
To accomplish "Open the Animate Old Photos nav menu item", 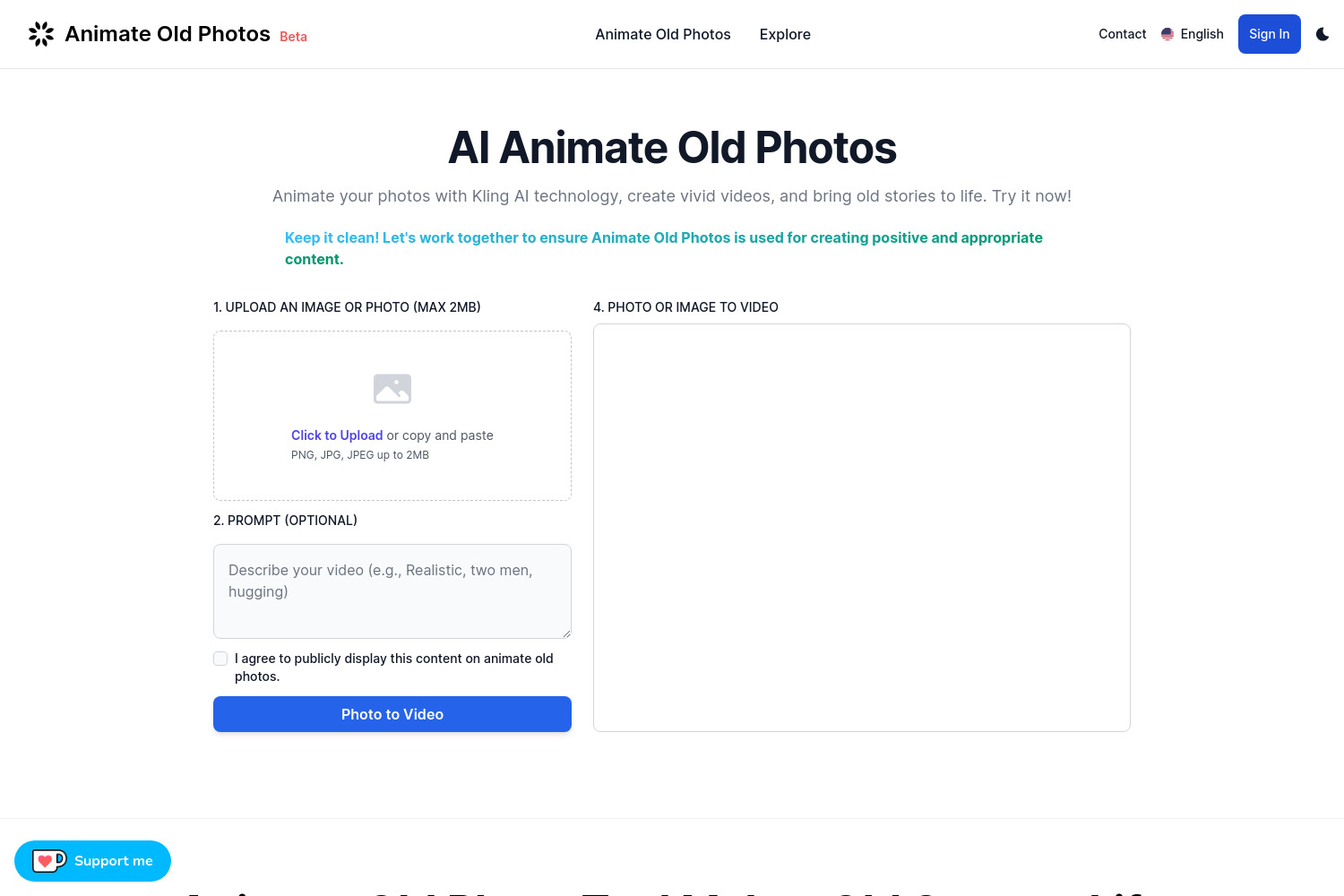I will pyautogui.click(x=663, y=34).
